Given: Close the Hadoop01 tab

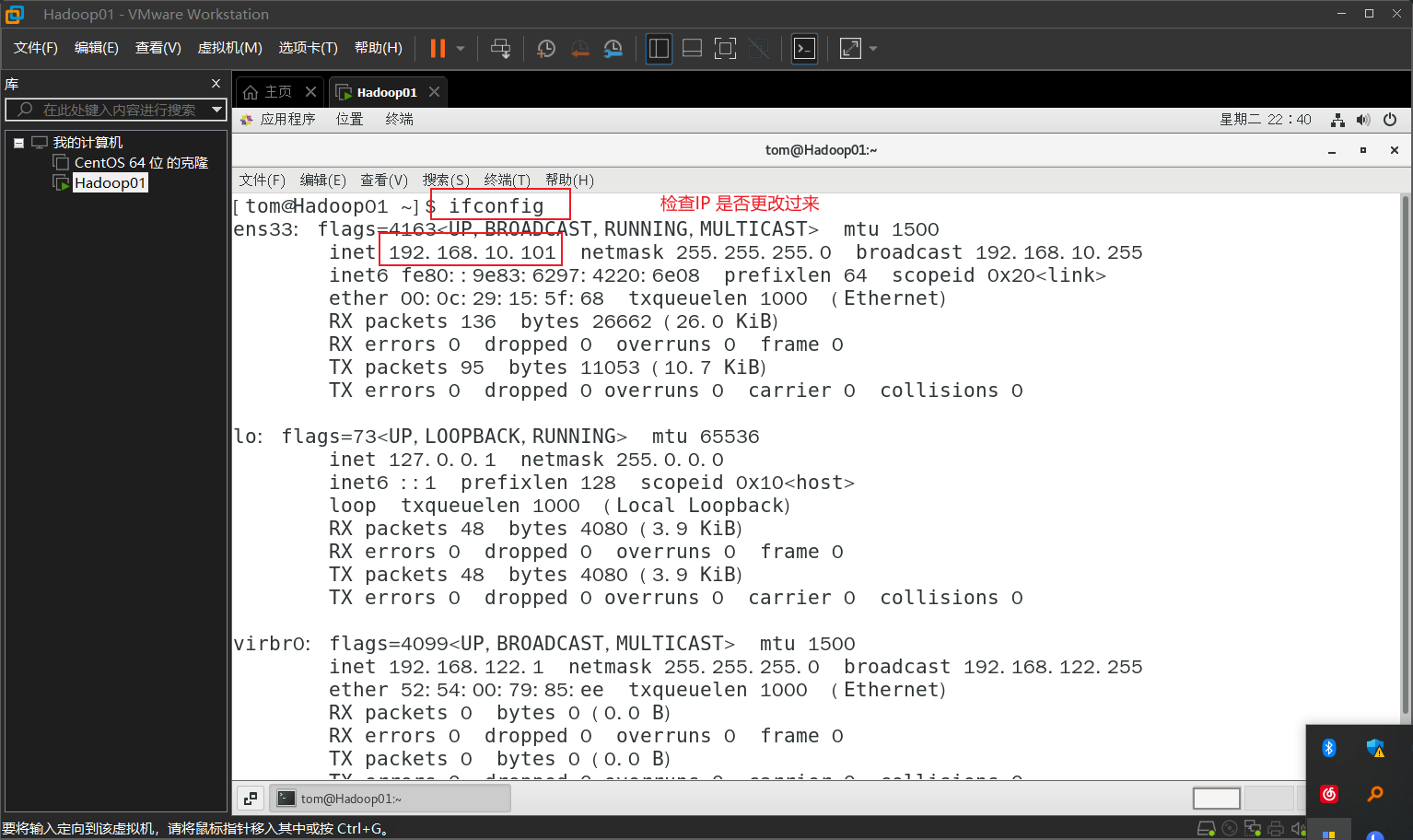Looking at the screenshot, I should (434, 92).
